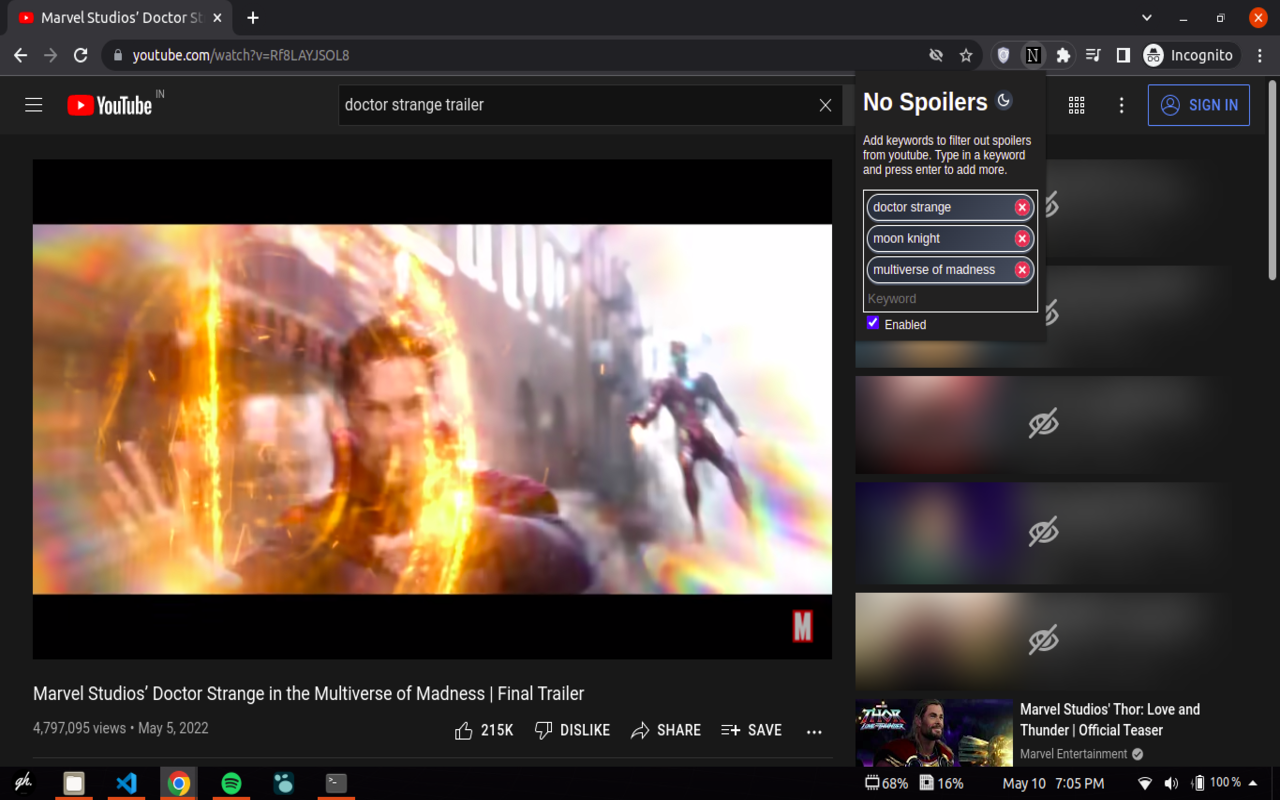
Task: Remove the moon knight keyword filter
Action: pos(1021,238)
